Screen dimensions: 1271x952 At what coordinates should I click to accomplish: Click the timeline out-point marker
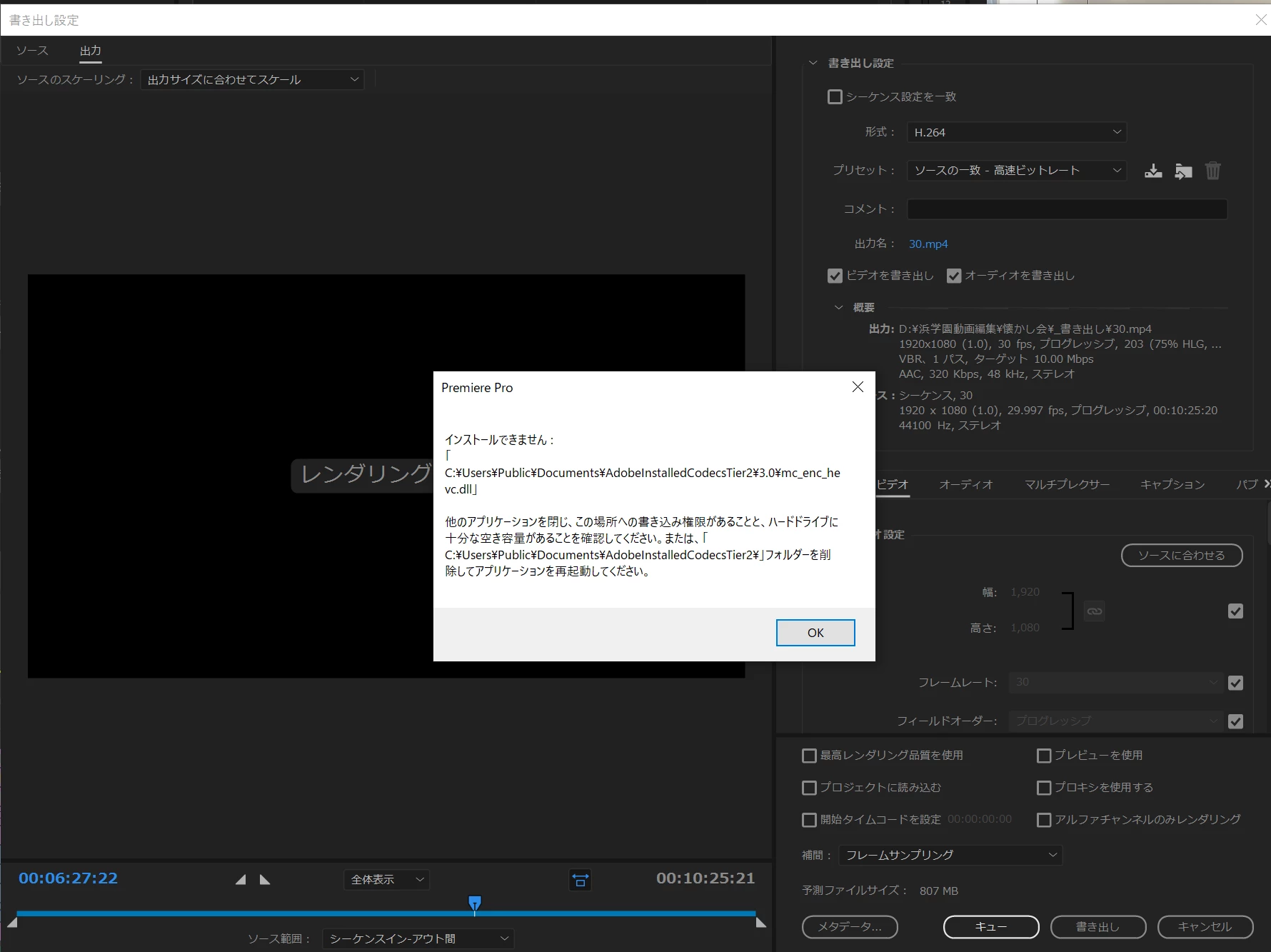(x=761, y=923)
